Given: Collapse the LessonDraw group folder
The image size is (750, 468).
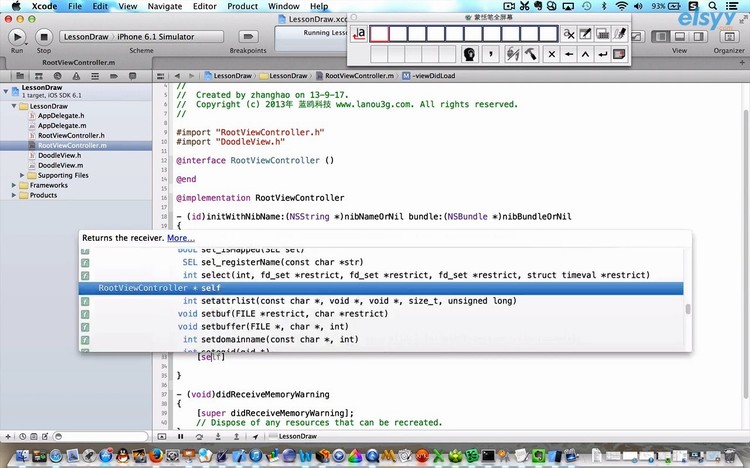Looking at the screenshot, I should tap(14, 106).
